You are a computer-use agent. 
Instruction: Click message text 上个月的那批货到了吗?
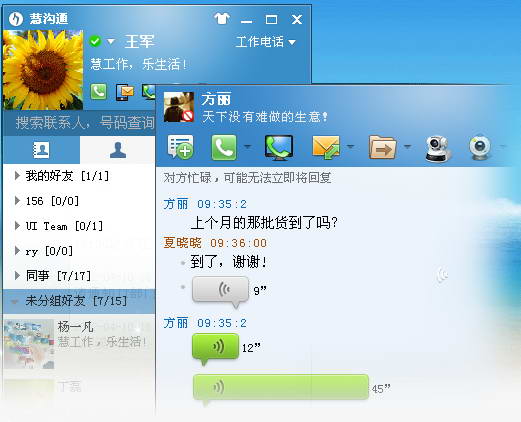coord(264,223)
